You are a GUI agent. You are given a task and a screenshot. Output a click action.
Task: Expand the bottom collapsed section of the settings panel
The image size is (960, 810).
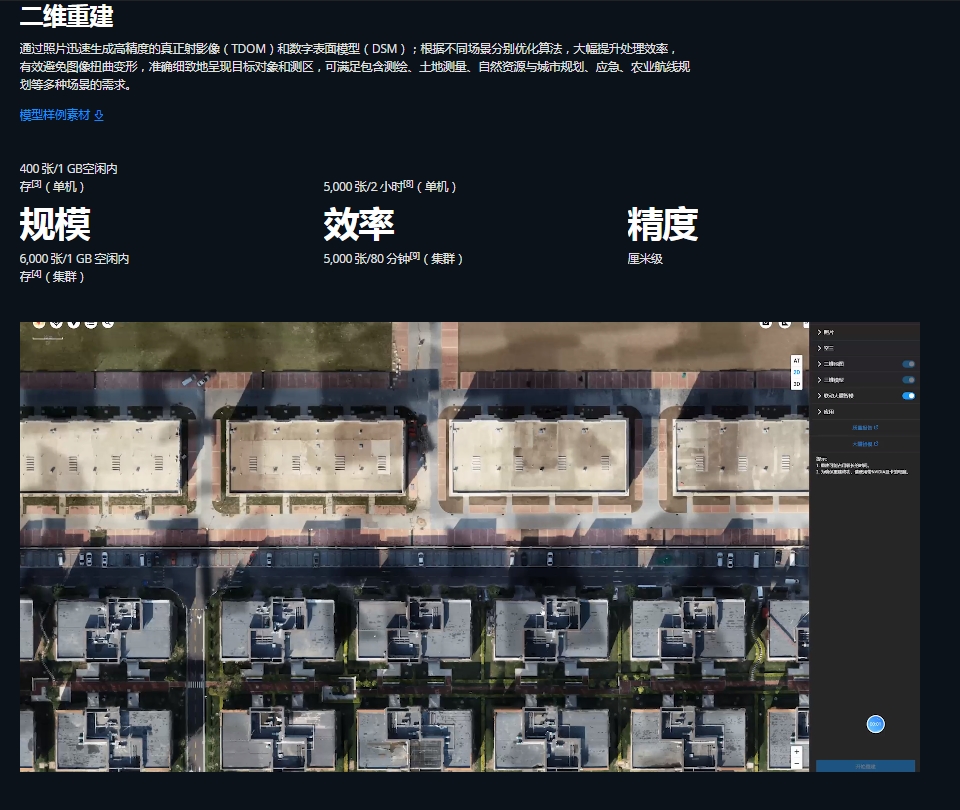pos(818,412)
